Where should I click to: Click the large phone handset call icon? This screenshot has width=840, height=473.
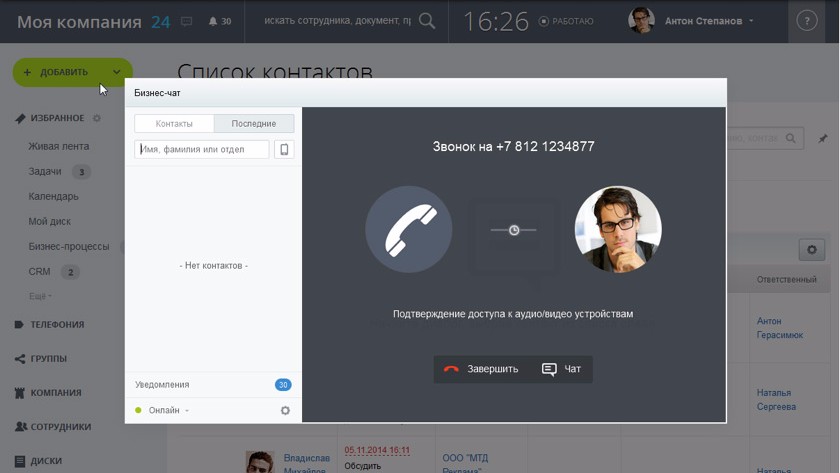coord(408,229)
